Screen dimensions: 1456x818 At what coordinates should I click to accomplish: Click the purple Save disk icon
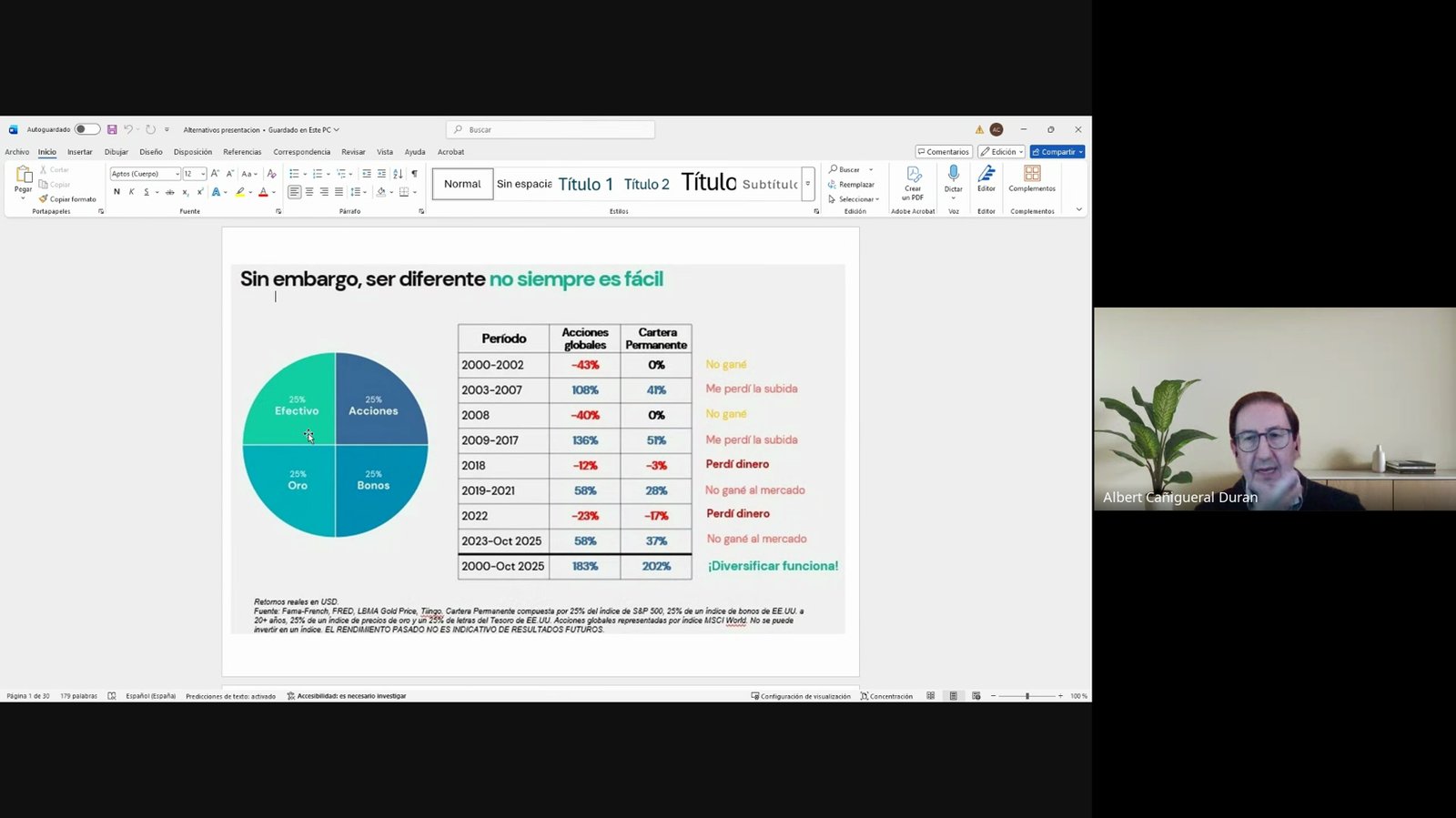point(112,129)
